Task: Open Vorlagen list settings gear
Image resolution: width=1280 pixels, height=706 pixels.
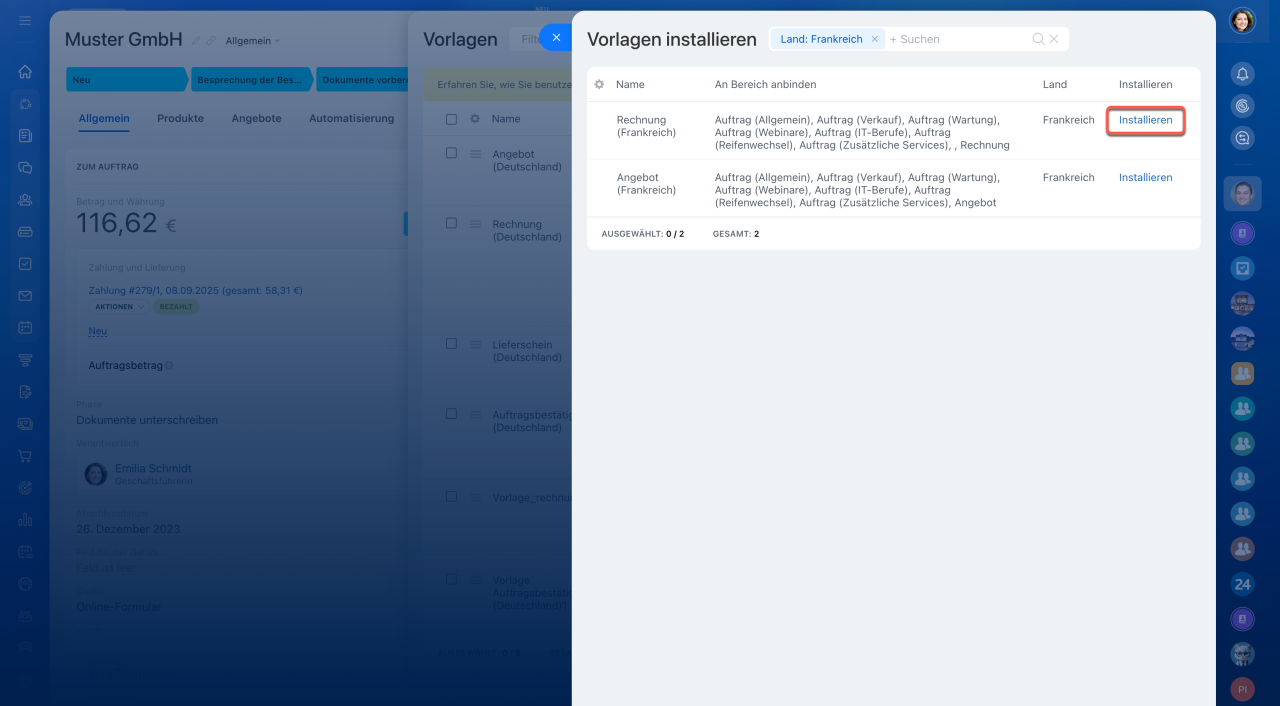Action: point(475,119)
